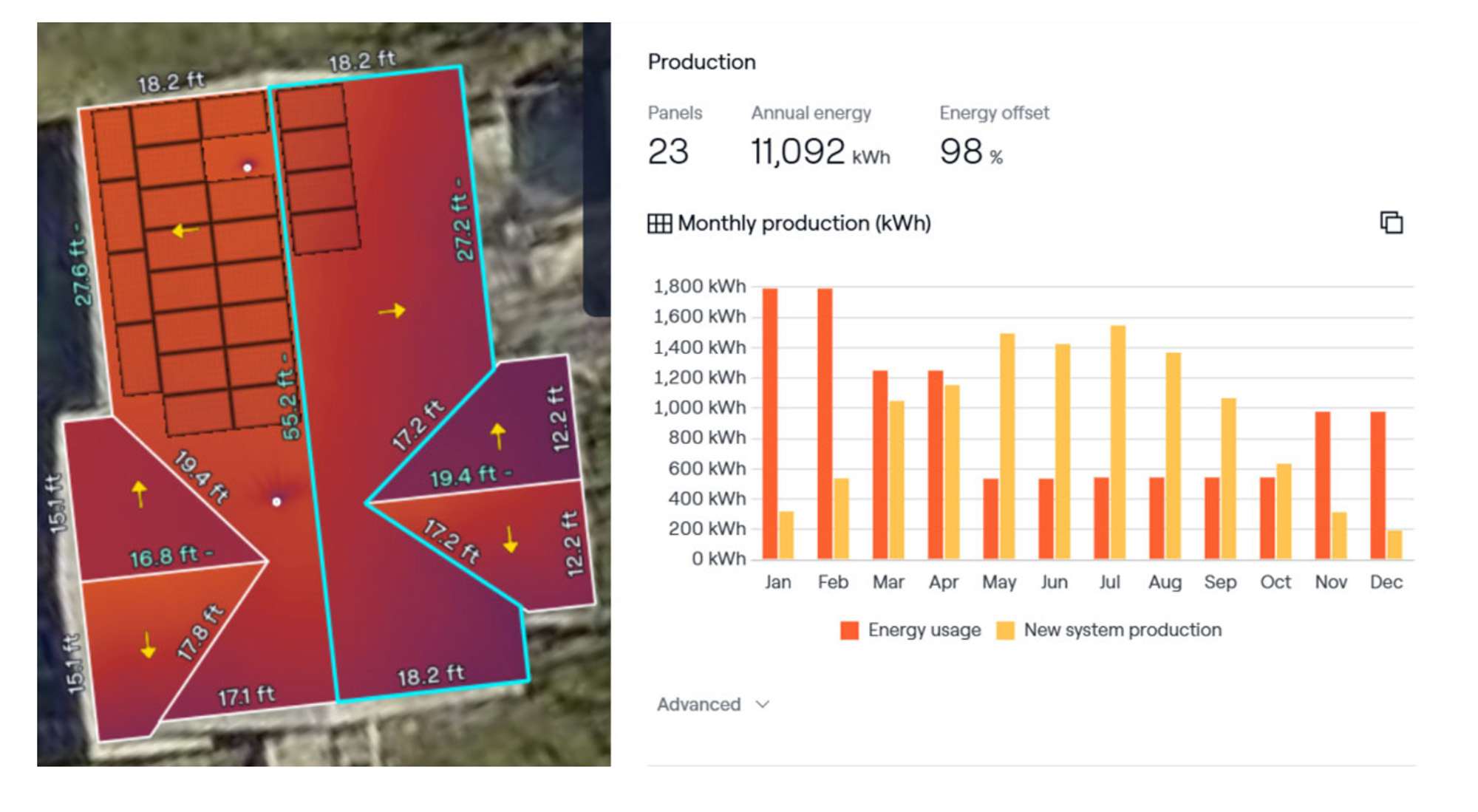Click the 17.8 ft diagonal measurement label

coord(200,632)
